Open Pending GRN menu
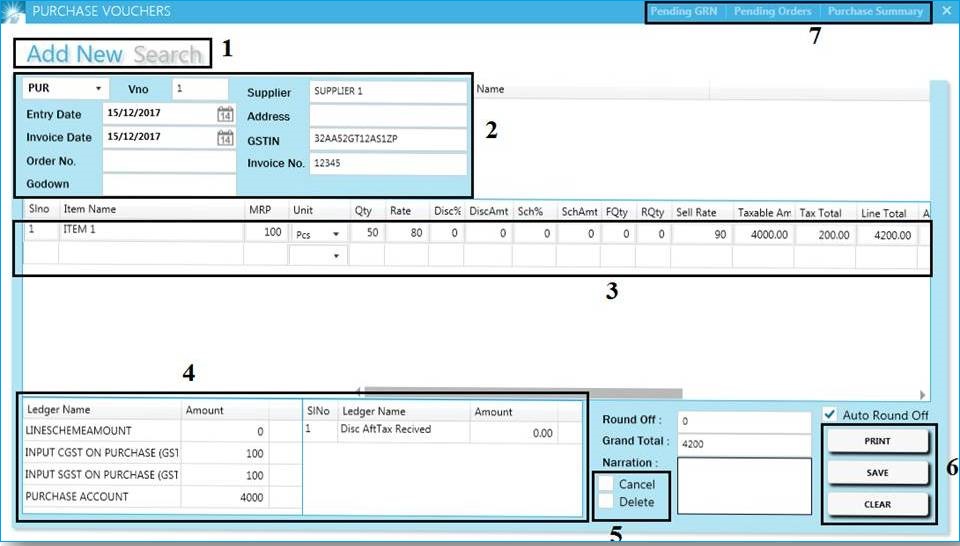960x546 pixels. click(683, 11)
